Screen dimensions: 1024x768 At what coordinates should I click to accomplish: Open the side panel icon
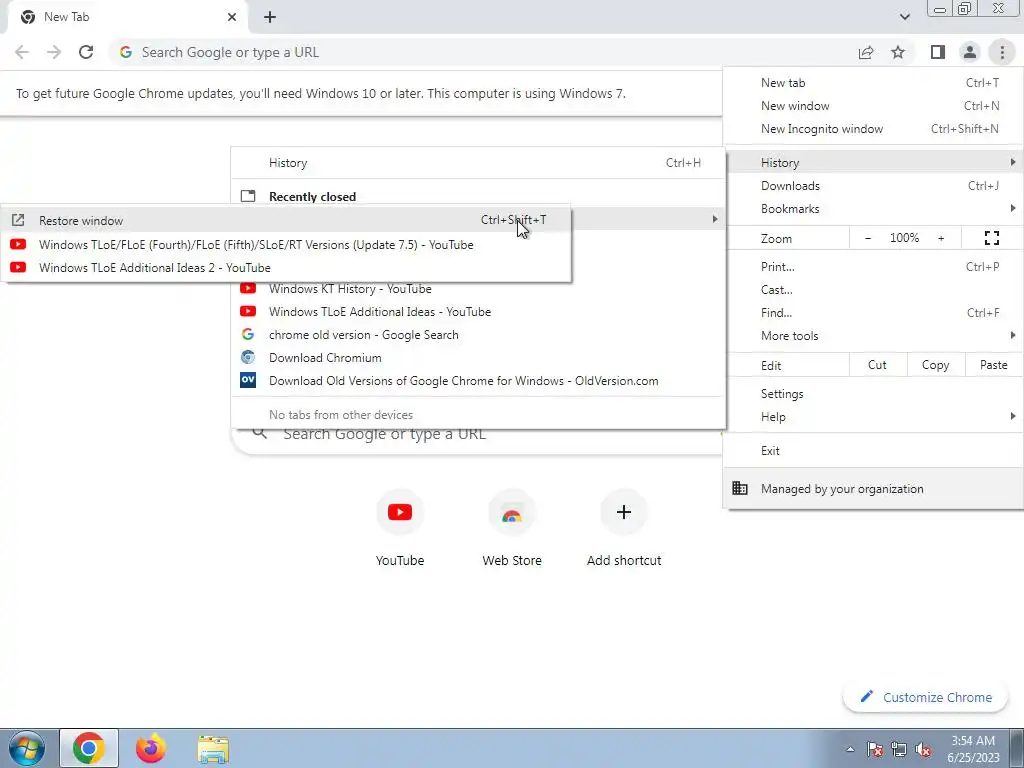[x=938, y=52]
